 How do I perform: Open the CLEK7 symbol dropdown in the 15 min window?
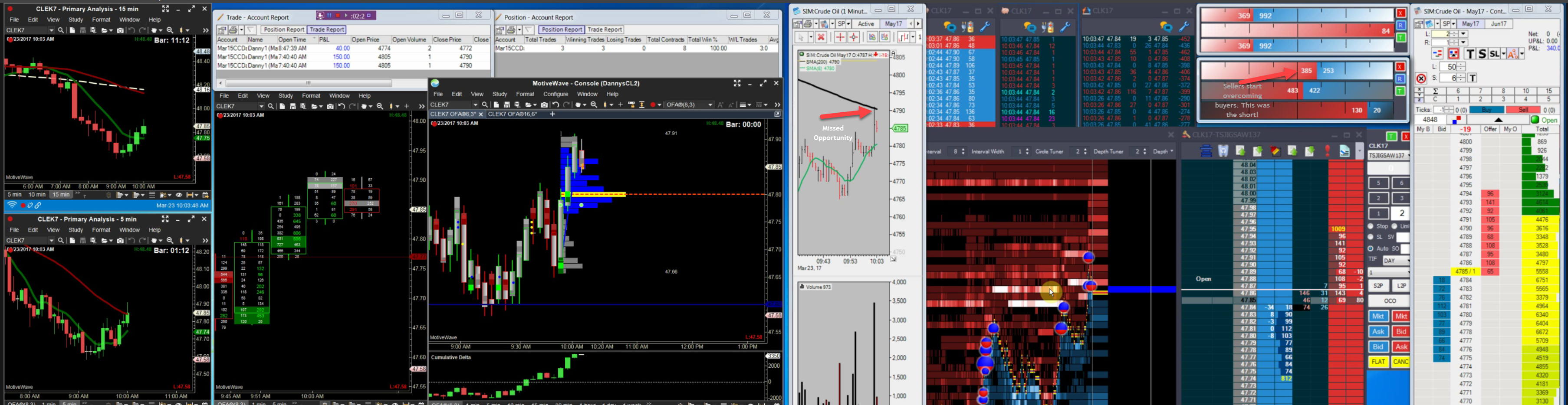(51, 30)
